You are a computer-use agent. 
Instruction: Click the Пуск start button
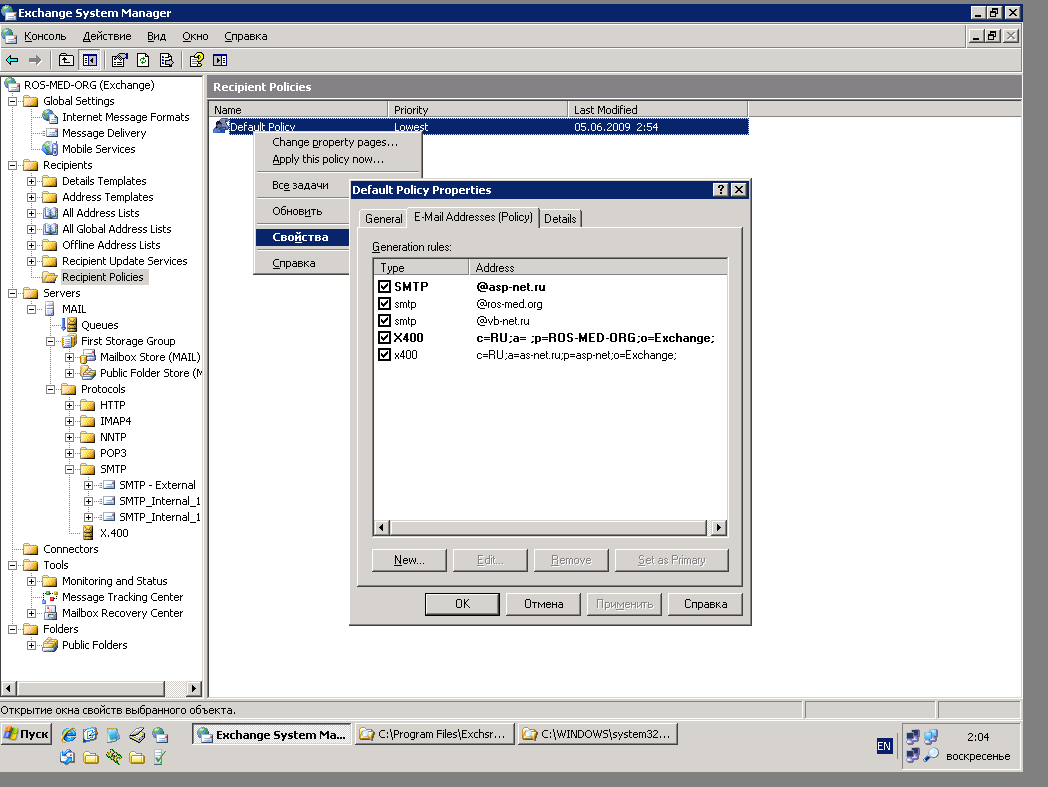coord(27,734)
